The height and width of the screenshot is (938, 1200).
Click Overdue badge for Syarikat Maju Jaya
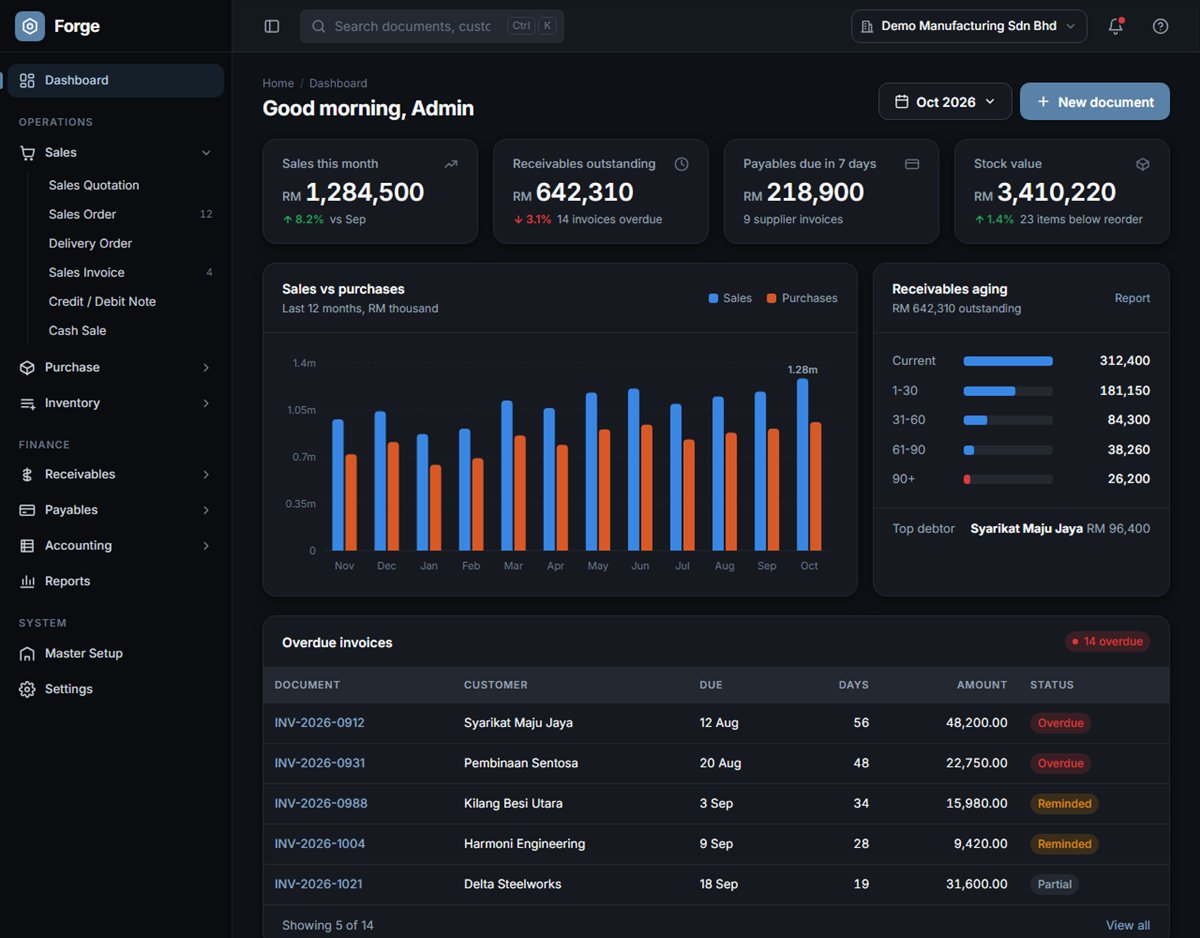[x=1060, y=722]
